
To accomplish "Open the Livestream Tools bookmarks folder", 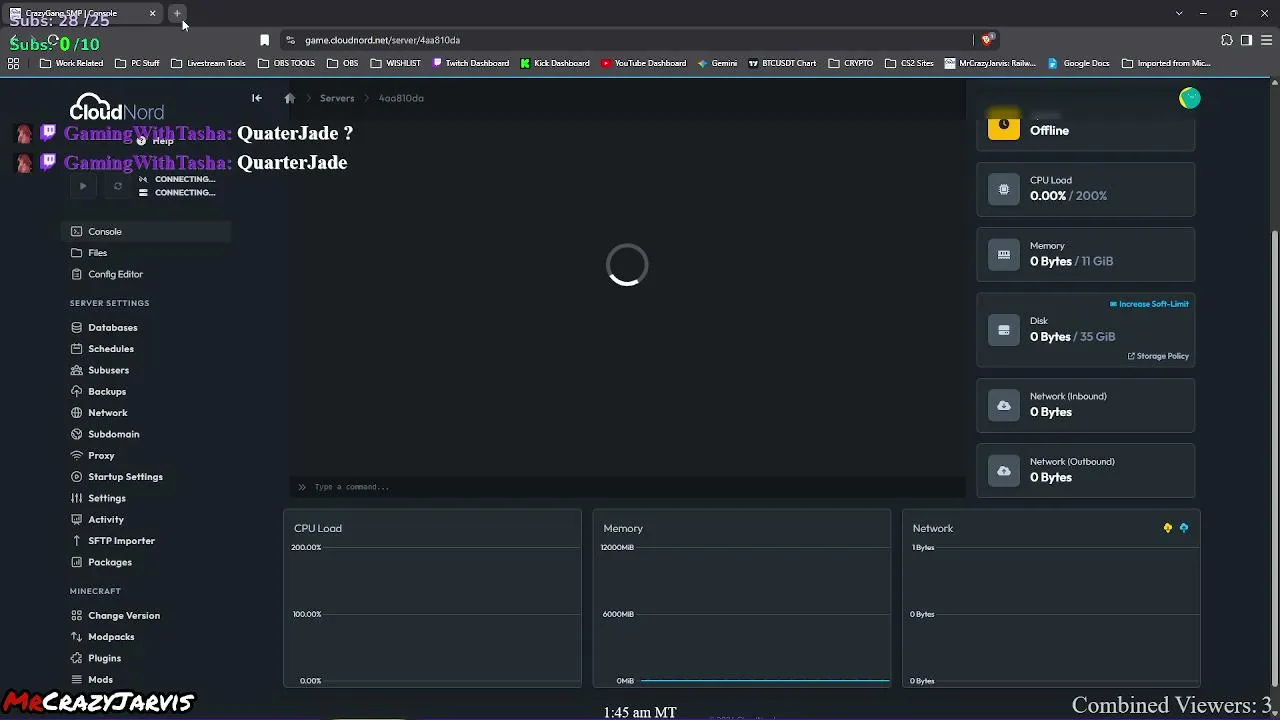I will [x=209, y=63].
